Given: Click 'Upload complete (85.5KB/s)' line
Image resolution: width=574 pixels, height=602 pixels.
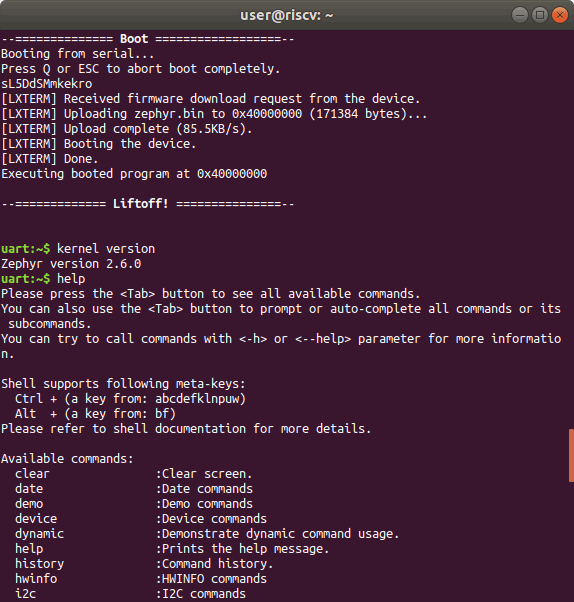Looking at the screenshot, I should point(127,129).
